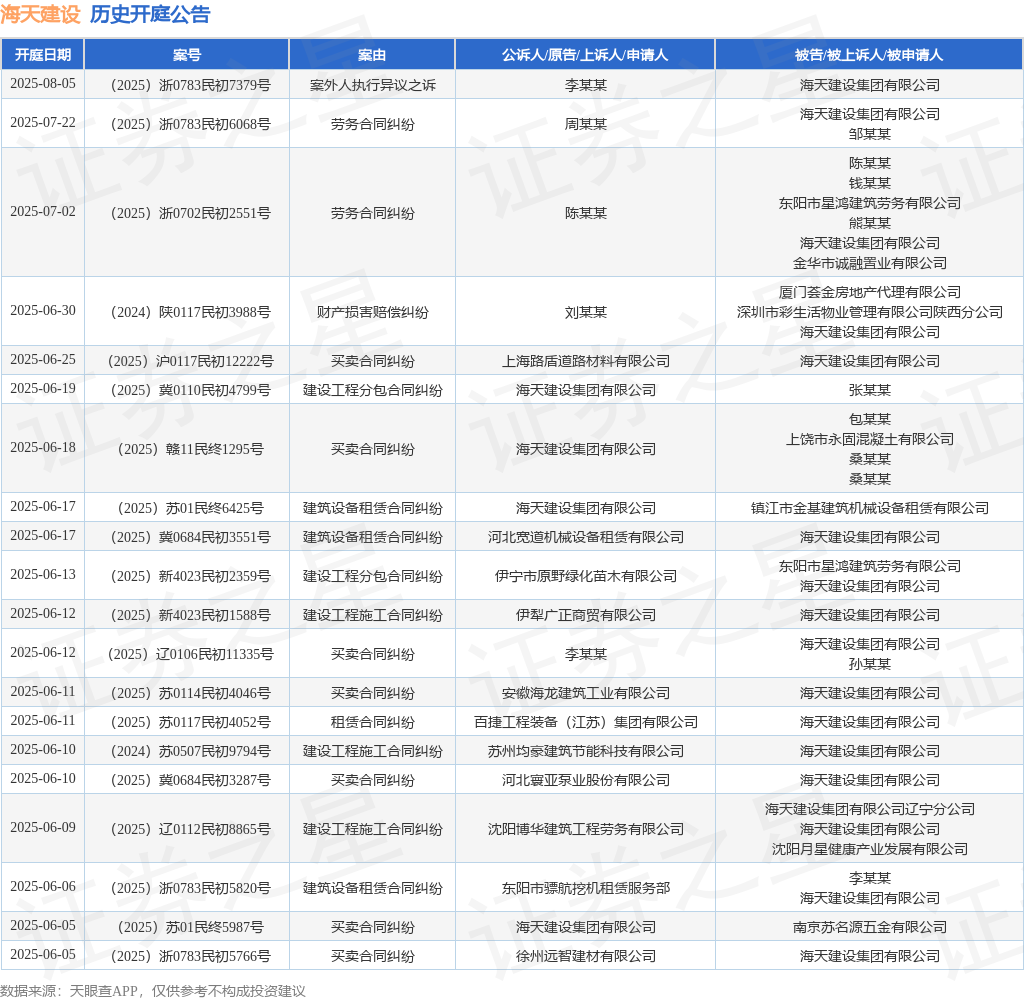Select the "案号" column header
The height and width of the screenshot is (1000, 1024).
pos(187,55)
